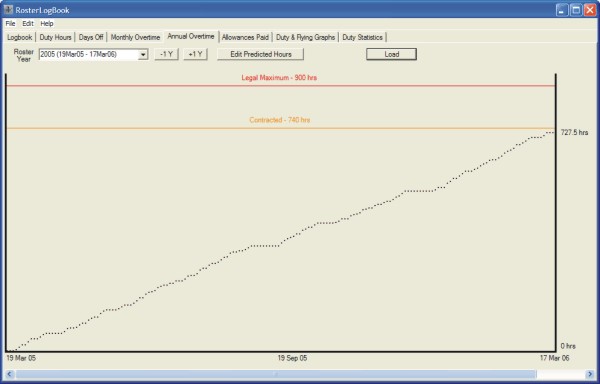Click the horizontal scrollbar thumb
The width and height of the screenshot is (600, 384).
[276, 374]
